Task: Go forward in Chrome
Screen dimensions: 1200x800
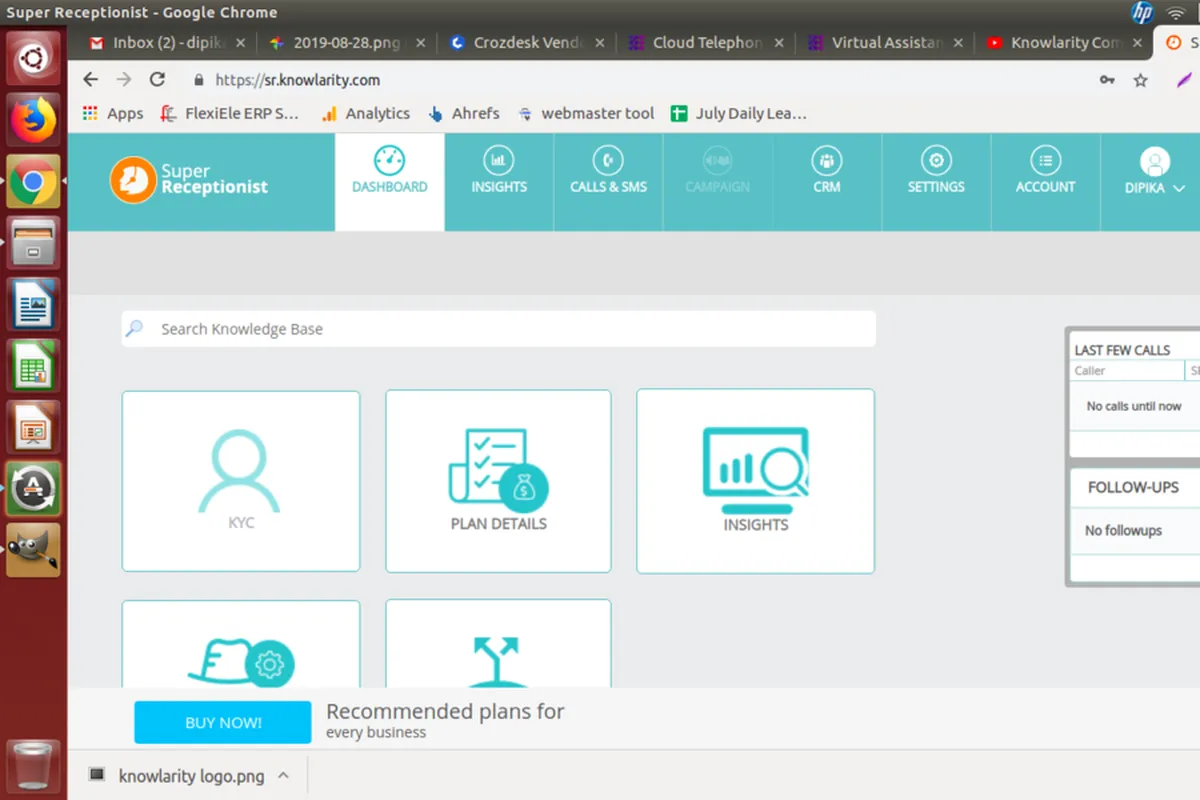Action: 124,80
